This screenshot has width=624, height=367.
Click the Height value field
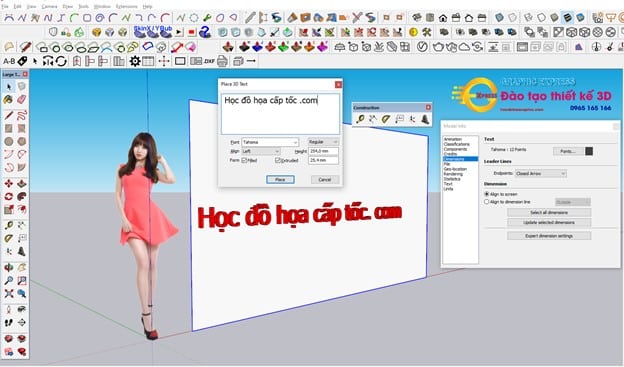pos(324,151)
